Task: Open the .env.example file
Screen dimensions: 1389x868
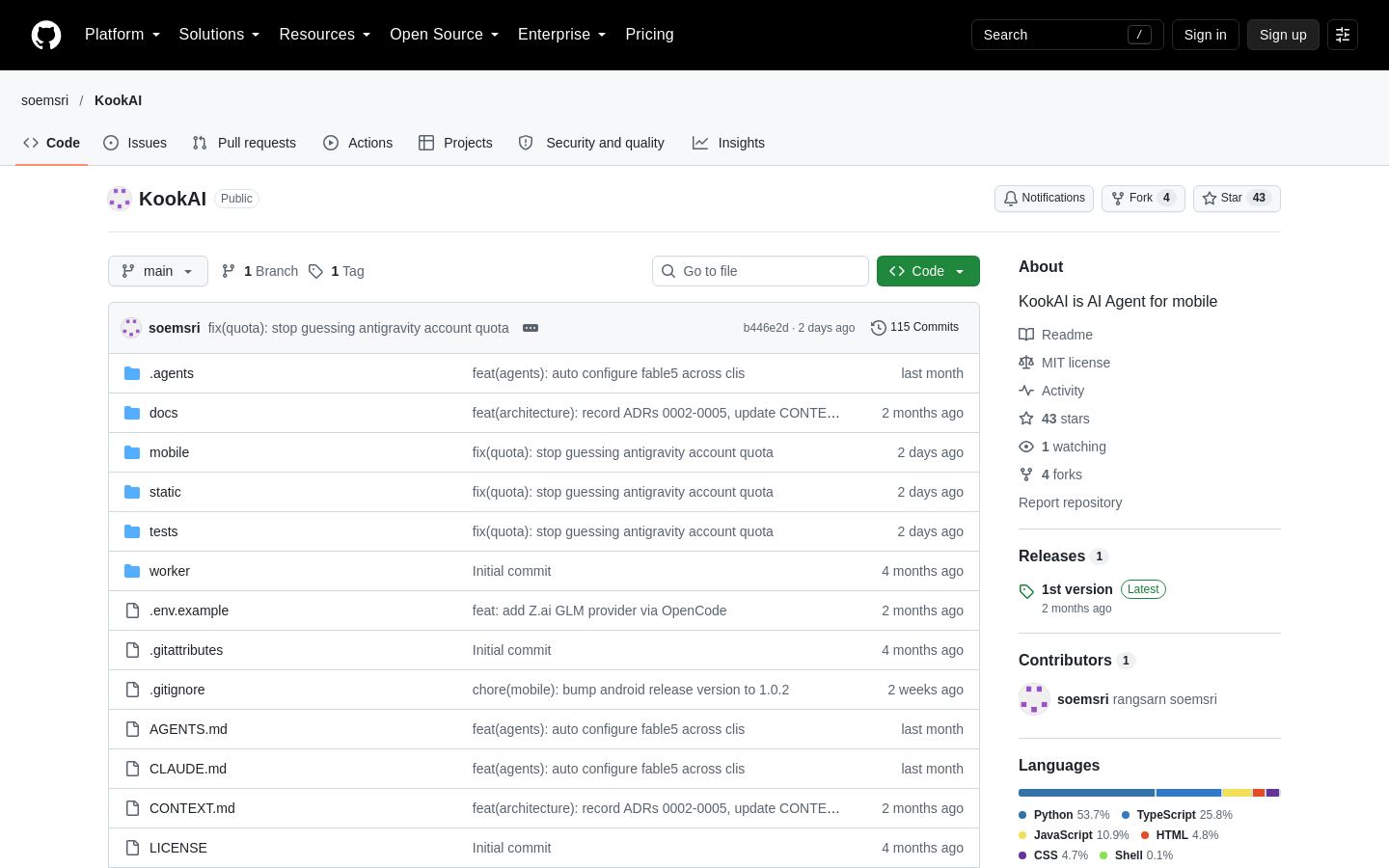Action: [x=189, y=610]
